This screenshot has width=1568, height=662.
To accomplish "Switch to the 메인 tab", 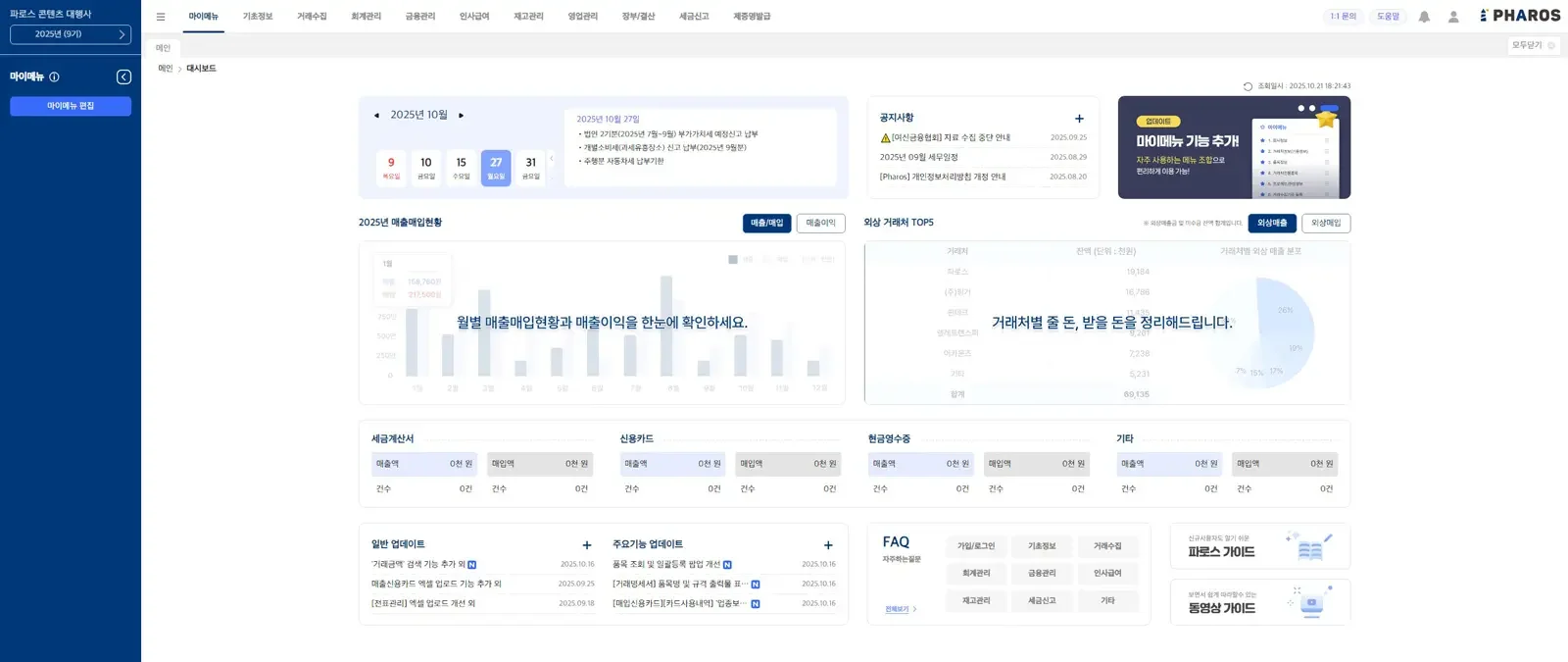I will (163, 47).
